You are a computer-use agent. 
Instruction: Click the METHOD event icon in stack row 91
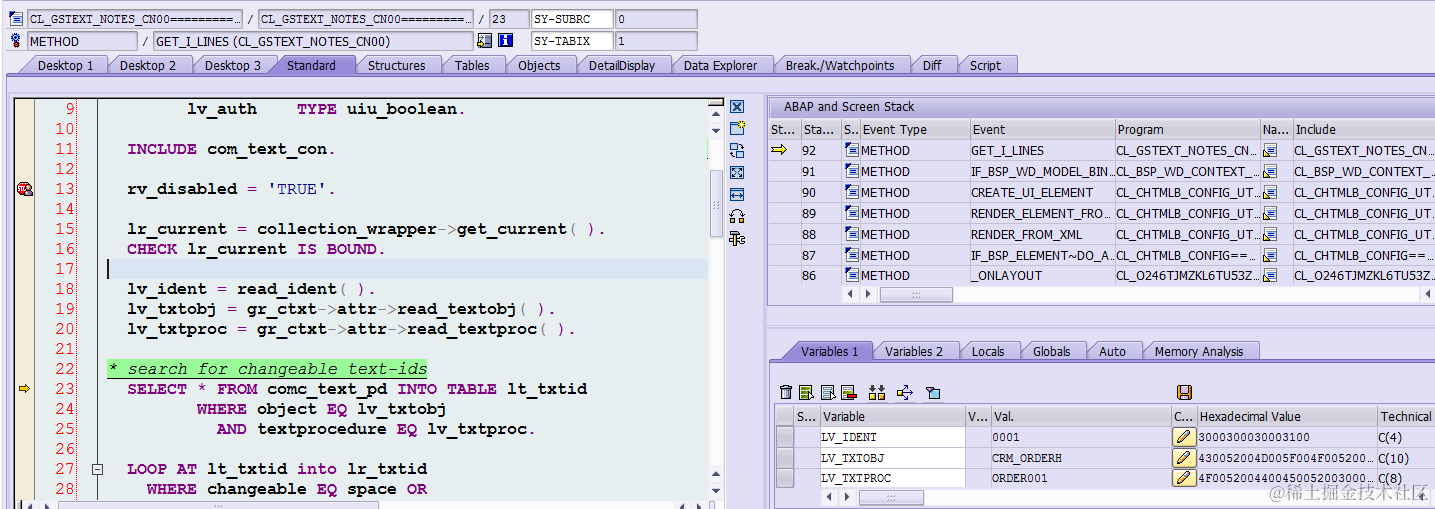(852, 171)
